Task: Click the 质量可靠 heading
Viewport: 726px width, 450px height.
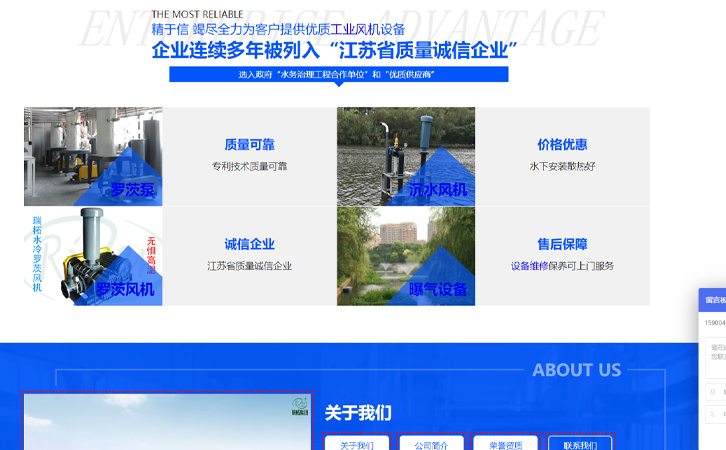Action: [249, 144]
